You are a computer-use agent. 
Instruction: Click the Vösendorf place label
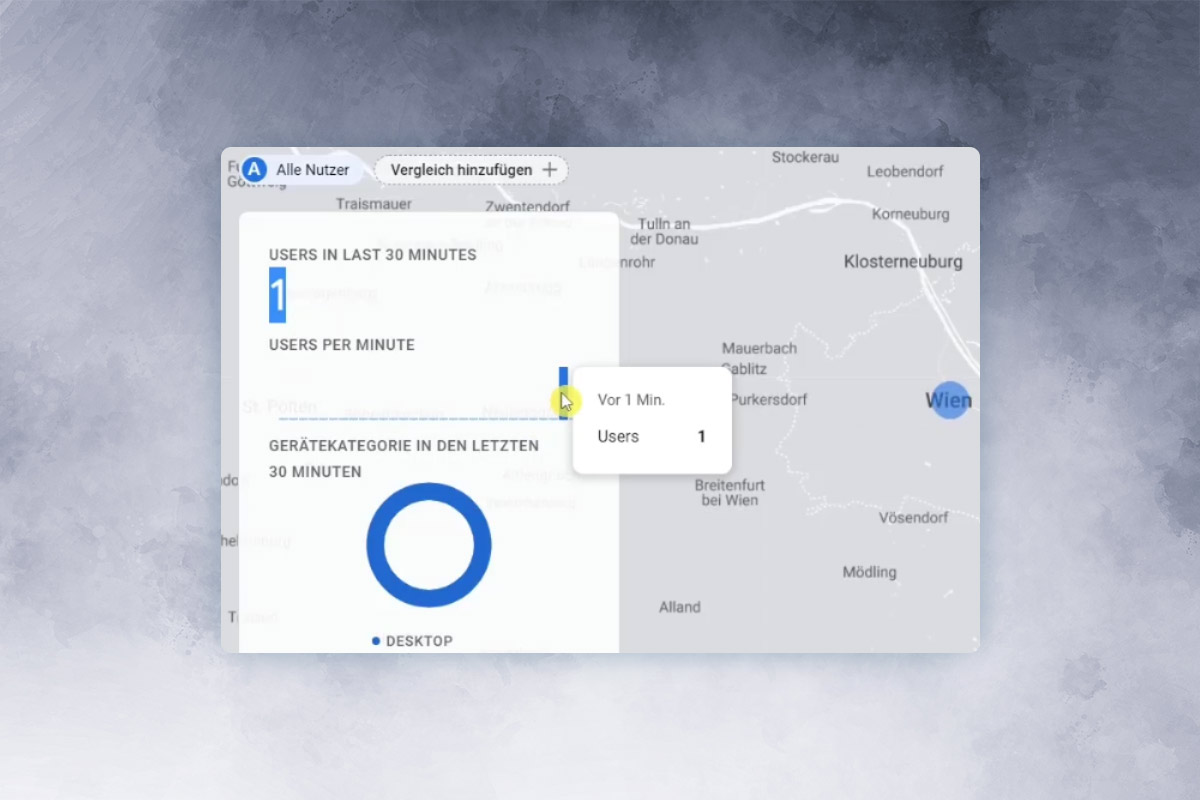914,518
